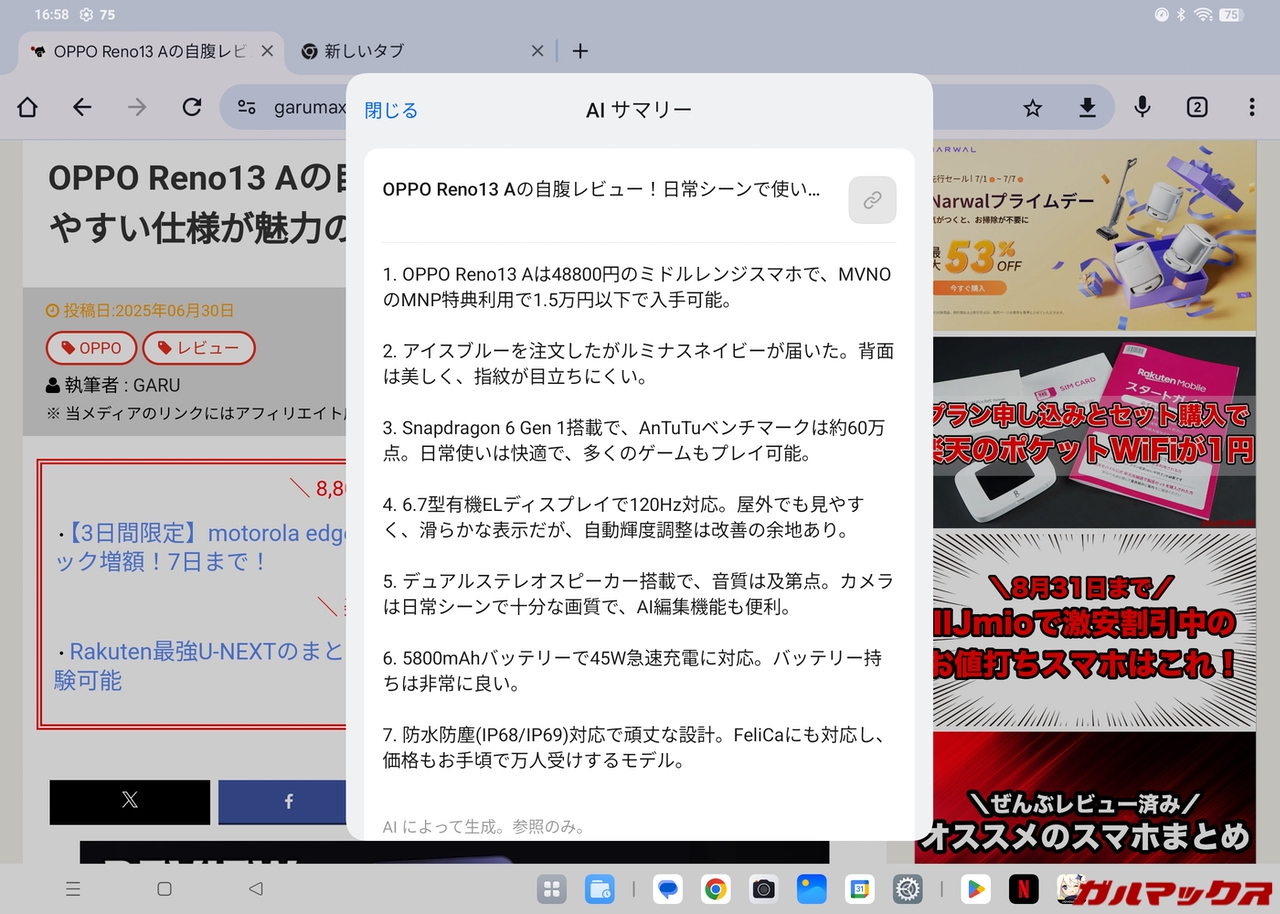Viewport: 1280px width, 914px height.
Task: Go forward with the browser forward arrow
Action: 137,107
